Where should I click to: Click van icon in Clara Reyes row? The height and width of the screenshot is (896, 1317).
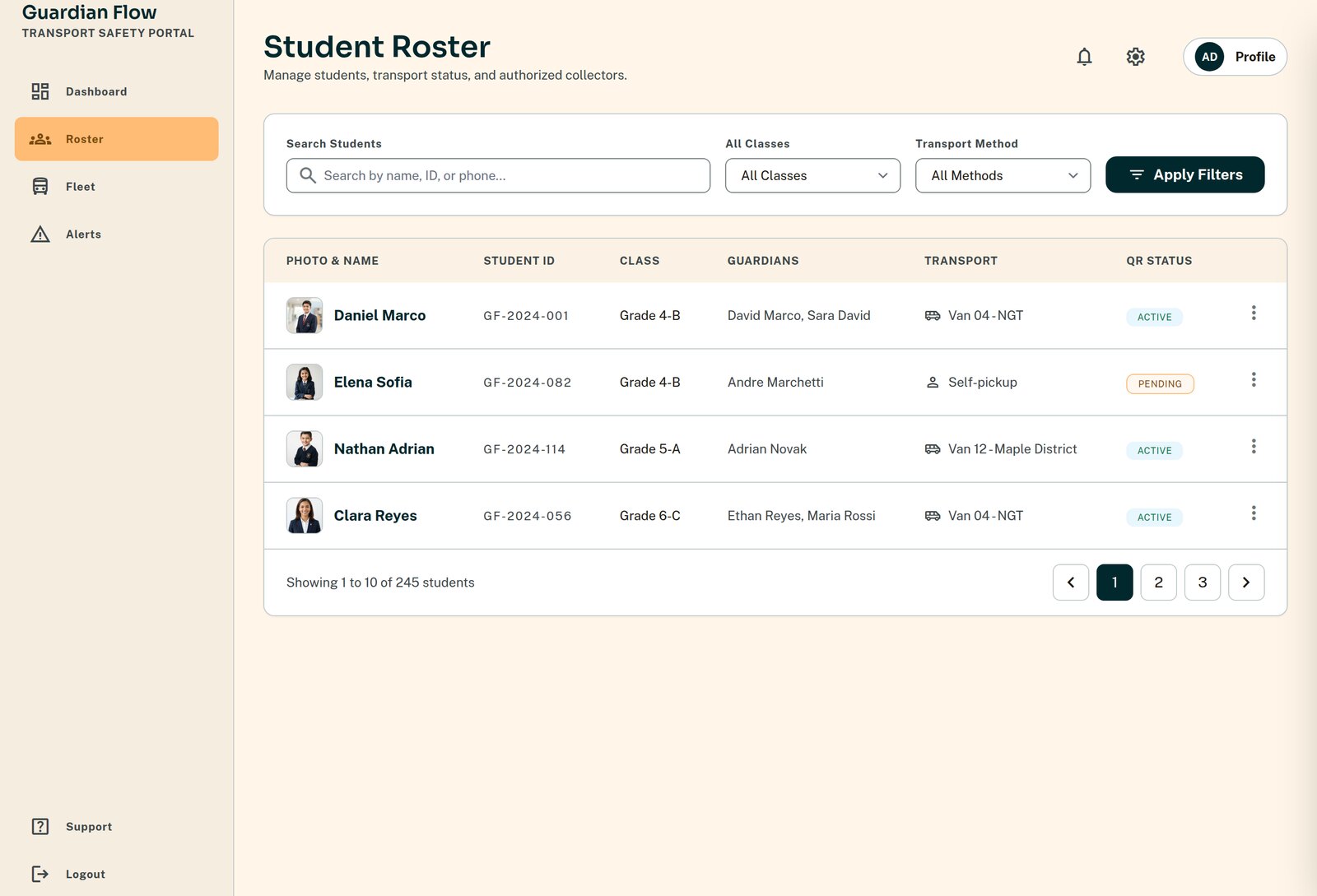933,516
